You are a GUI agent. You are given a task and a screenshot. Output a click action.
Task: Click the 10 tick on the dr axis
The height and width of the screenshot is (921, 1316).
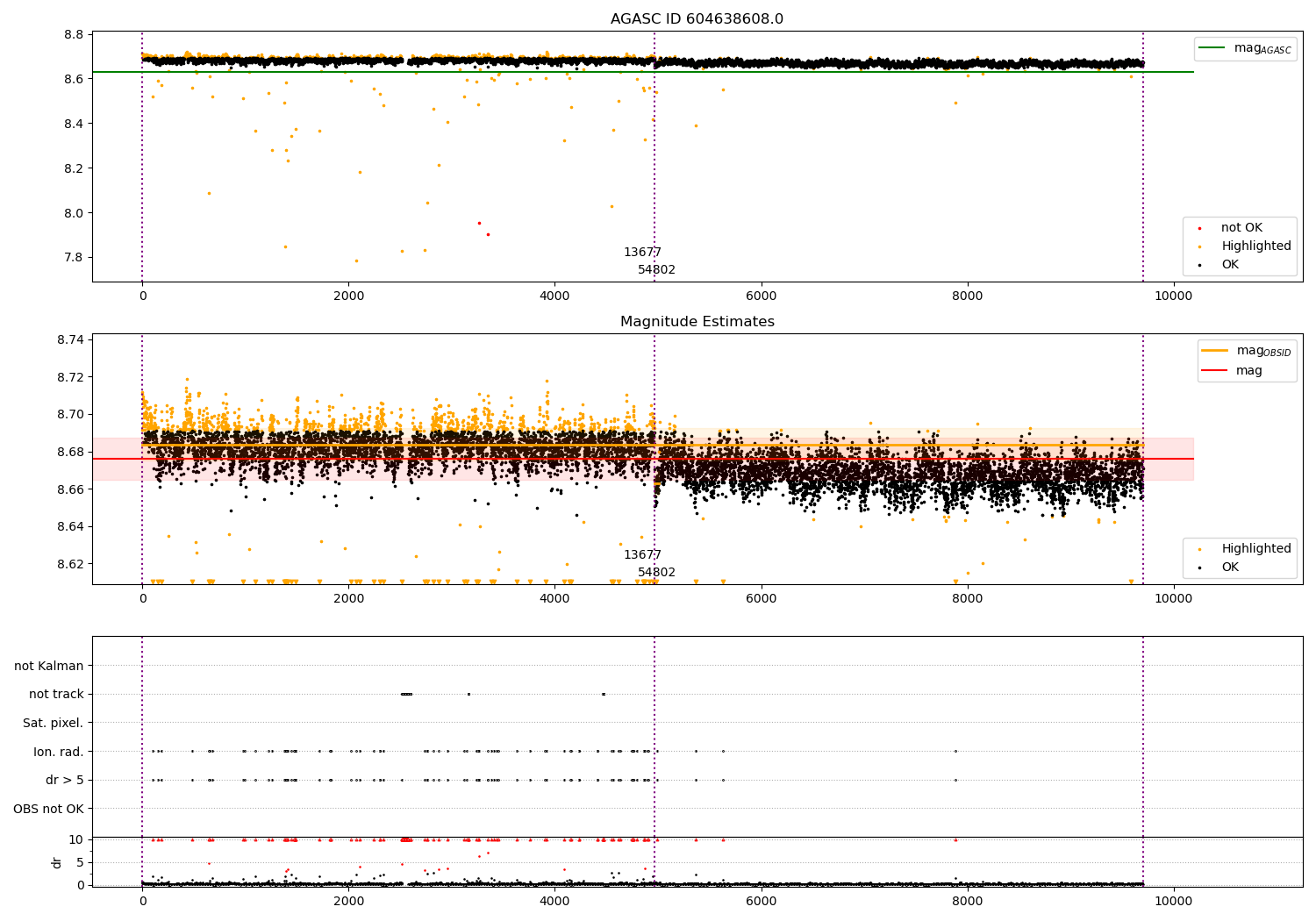[x=76, y=840]
